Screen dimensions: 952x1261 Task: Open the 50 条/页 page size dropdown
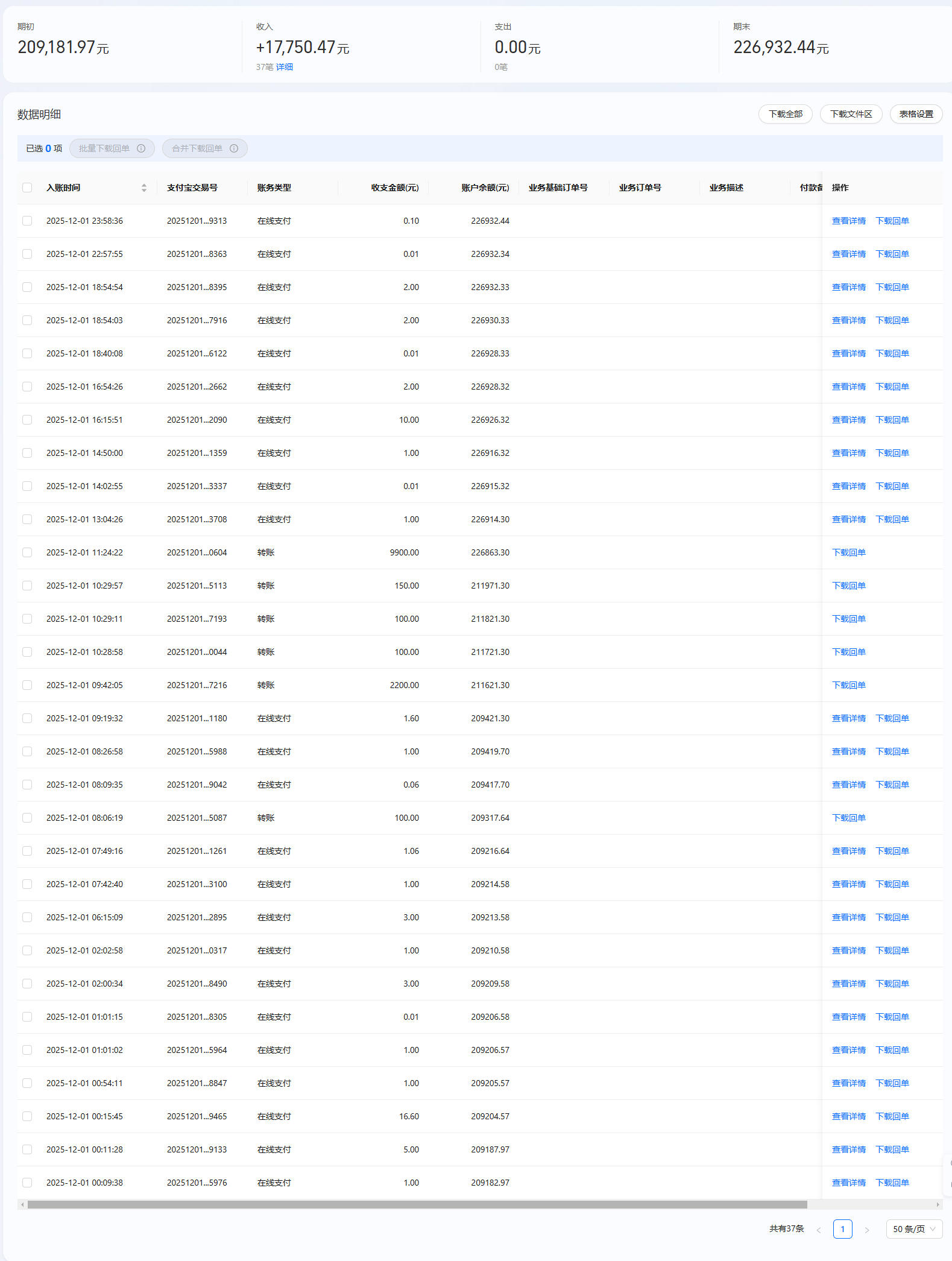(x=913, y=1229)
